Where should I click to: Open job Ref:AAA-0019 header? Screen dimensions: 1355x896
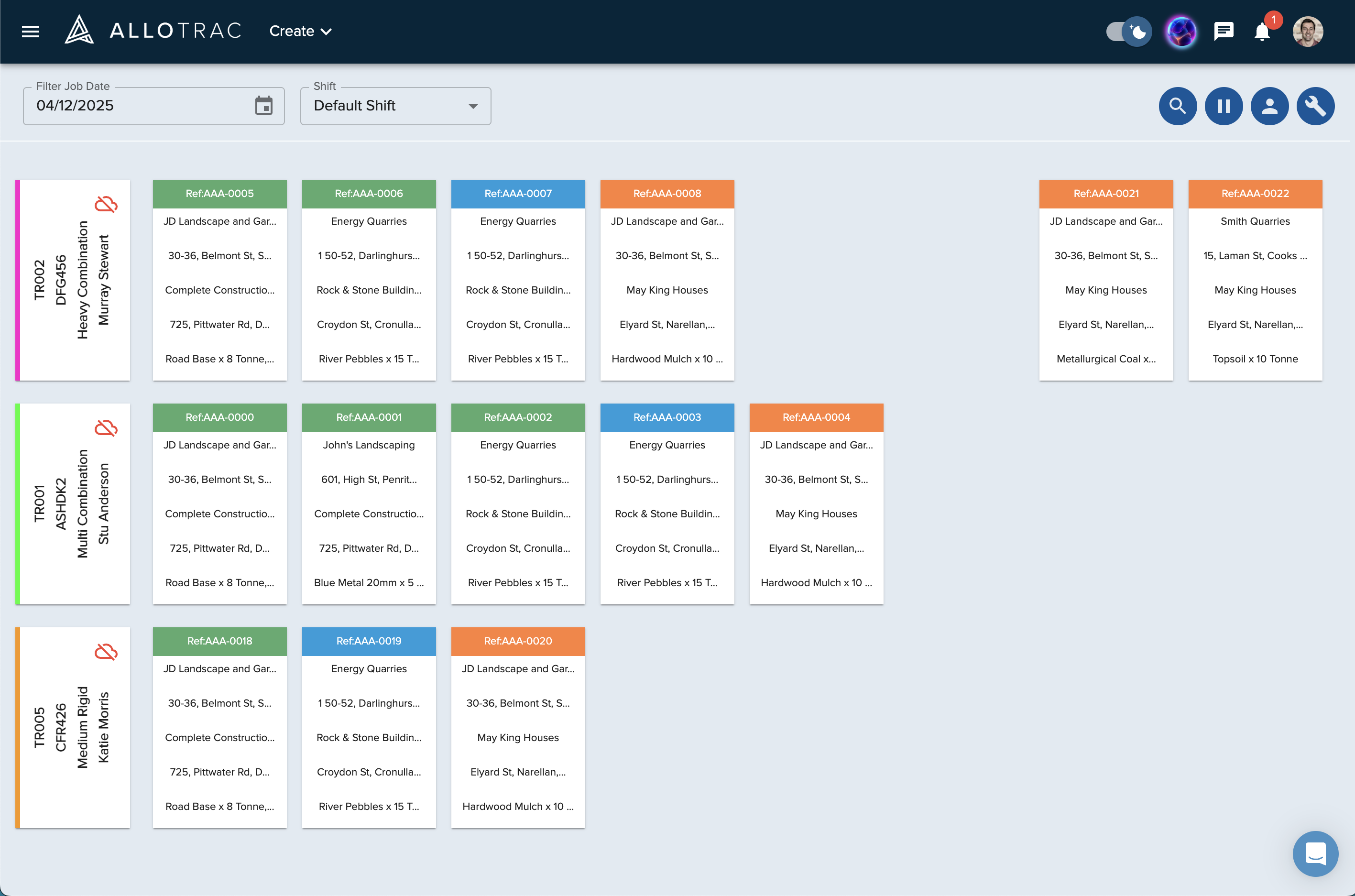pos(369,641)
